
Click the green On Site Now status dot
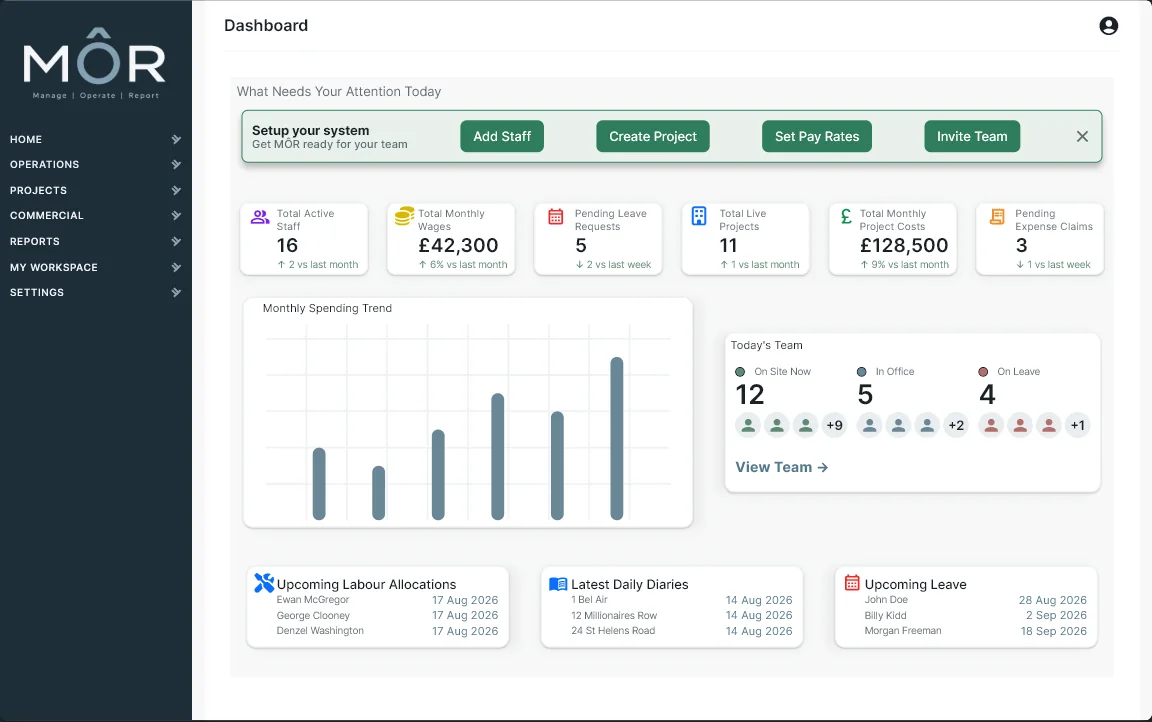pos(740,372)
